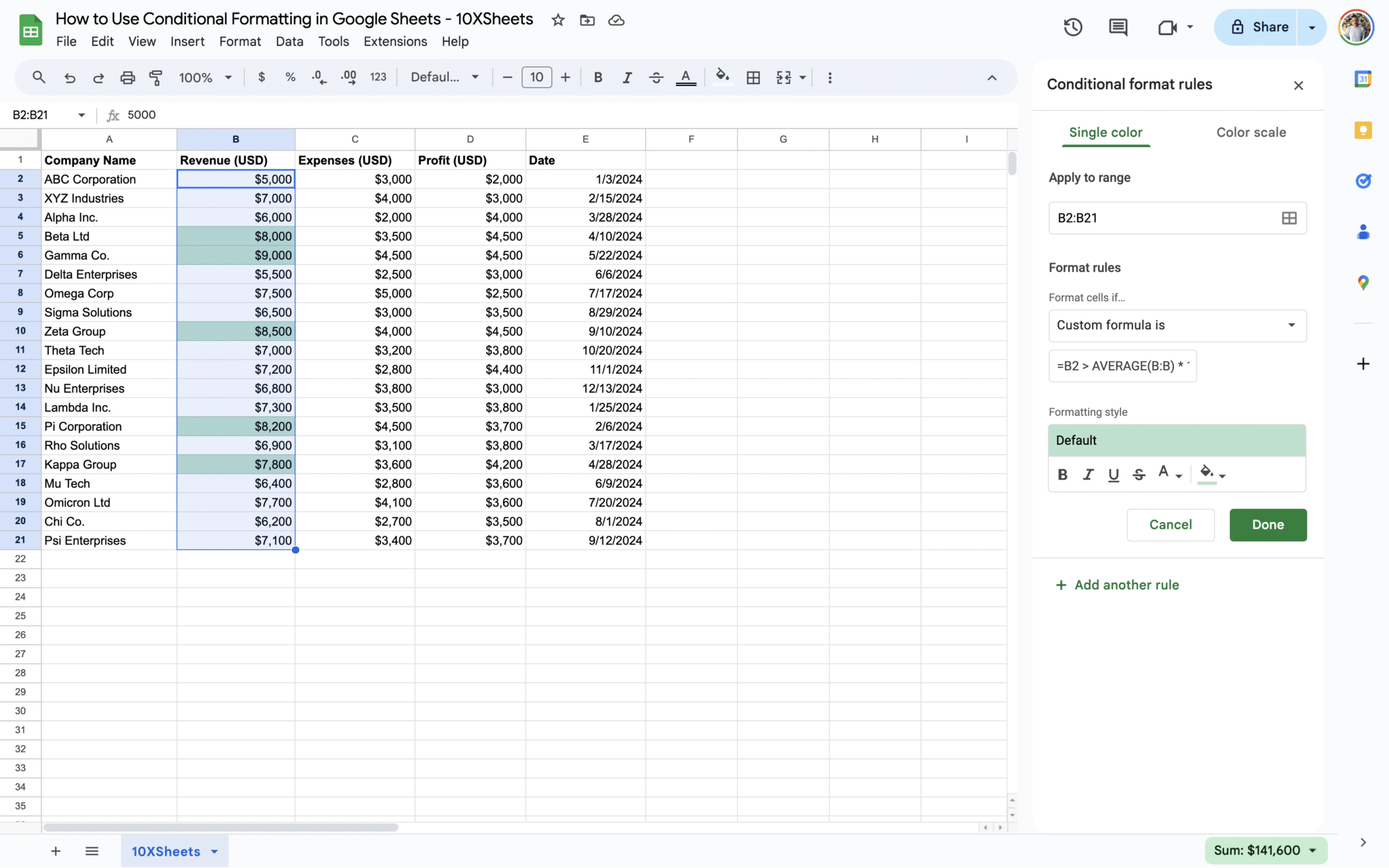Star this spreadsheet

pos(557,20)
